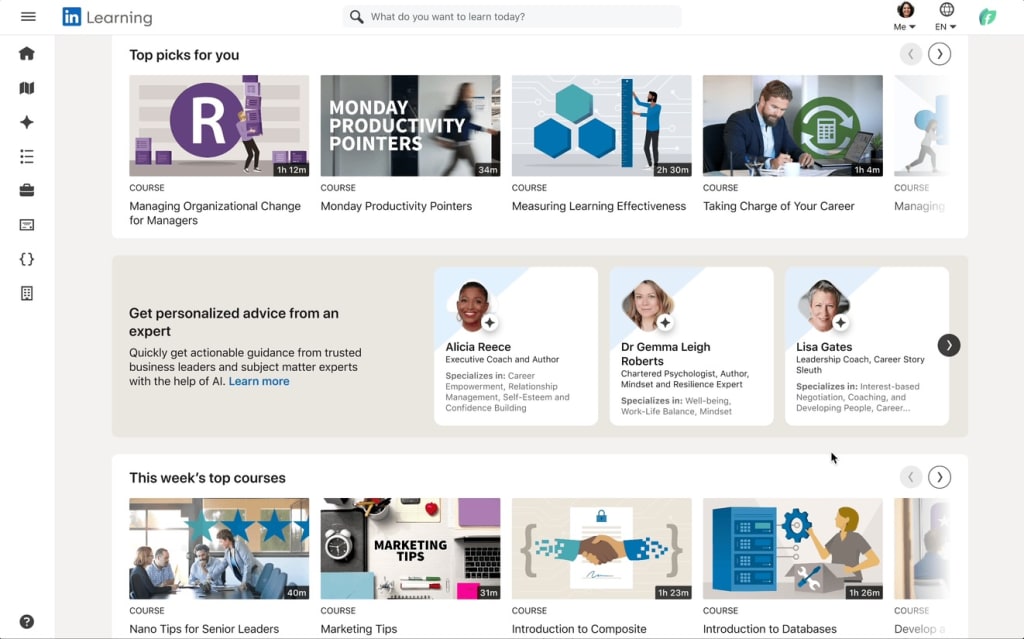
Task: Click the help question mark icon
Action: 27,621
